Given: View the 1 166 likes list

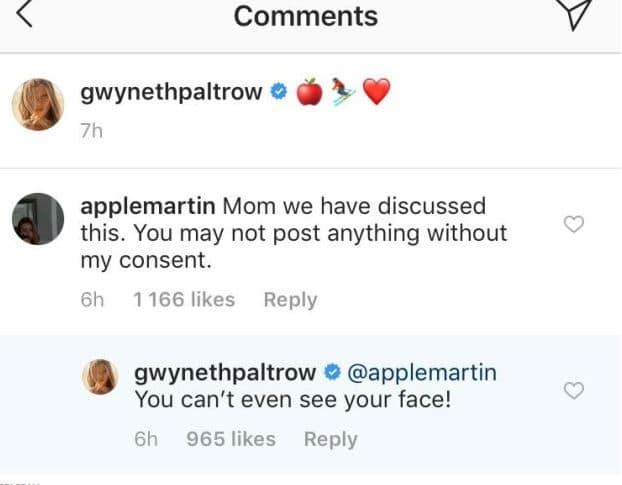Looking at the screenshot, I should pos(184,299).
